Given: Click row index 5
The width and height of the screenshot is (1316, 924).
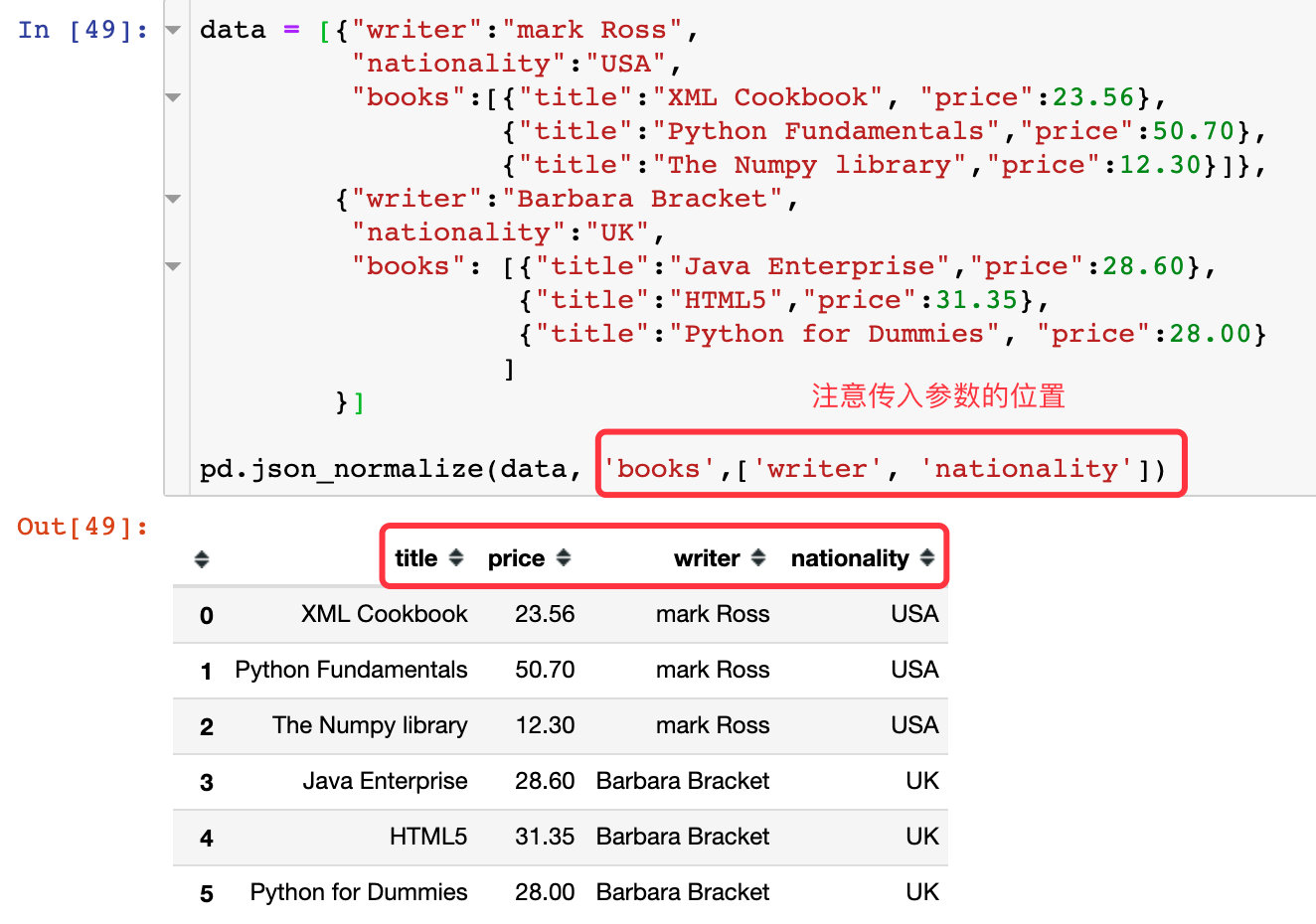Looking at the screenshot, I should click(x=207, y=894).
